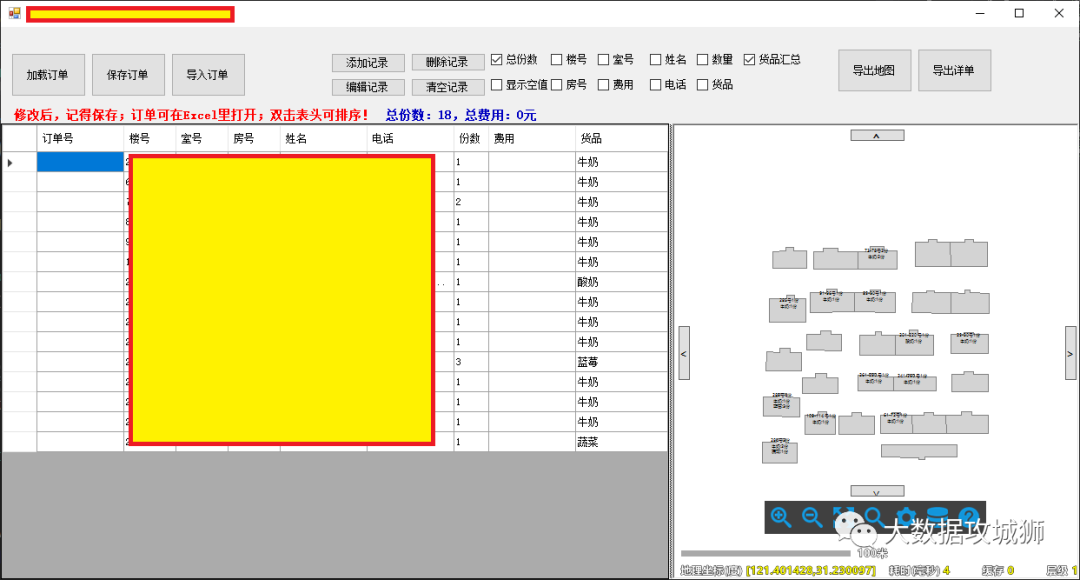Open the help question mark icon
The height and width of the screenshot is (580, 1080).
pyautogui.click(x=968, y=517)
